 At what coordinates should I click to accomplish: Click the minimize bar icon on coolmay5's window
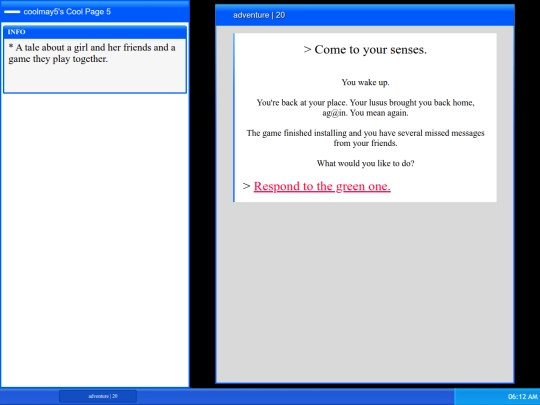pos(12,12)
